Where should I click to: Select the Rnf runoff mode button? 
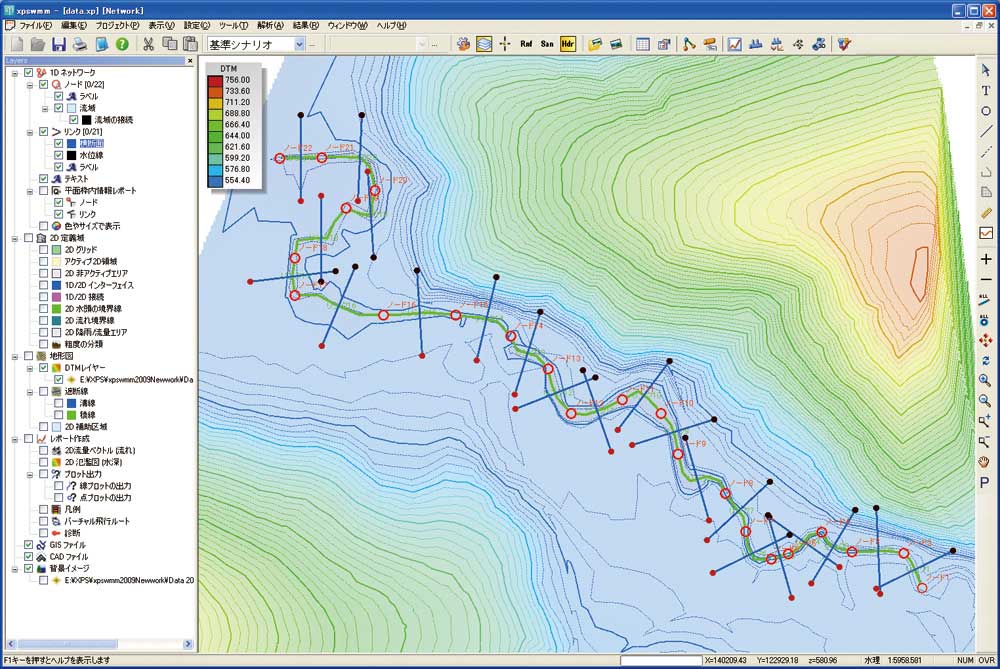(x=526, y=44)
